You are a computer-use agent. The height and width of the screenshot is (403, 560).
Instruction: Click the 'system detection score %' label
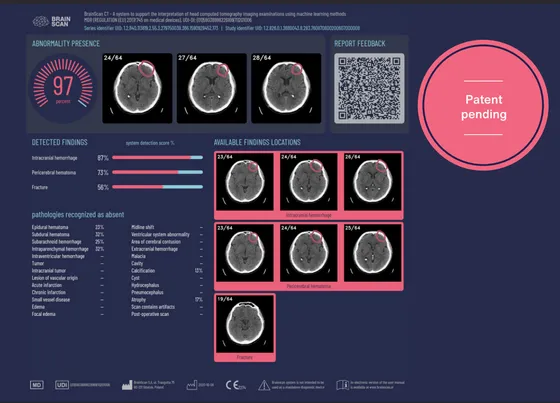tap(150, 143)
